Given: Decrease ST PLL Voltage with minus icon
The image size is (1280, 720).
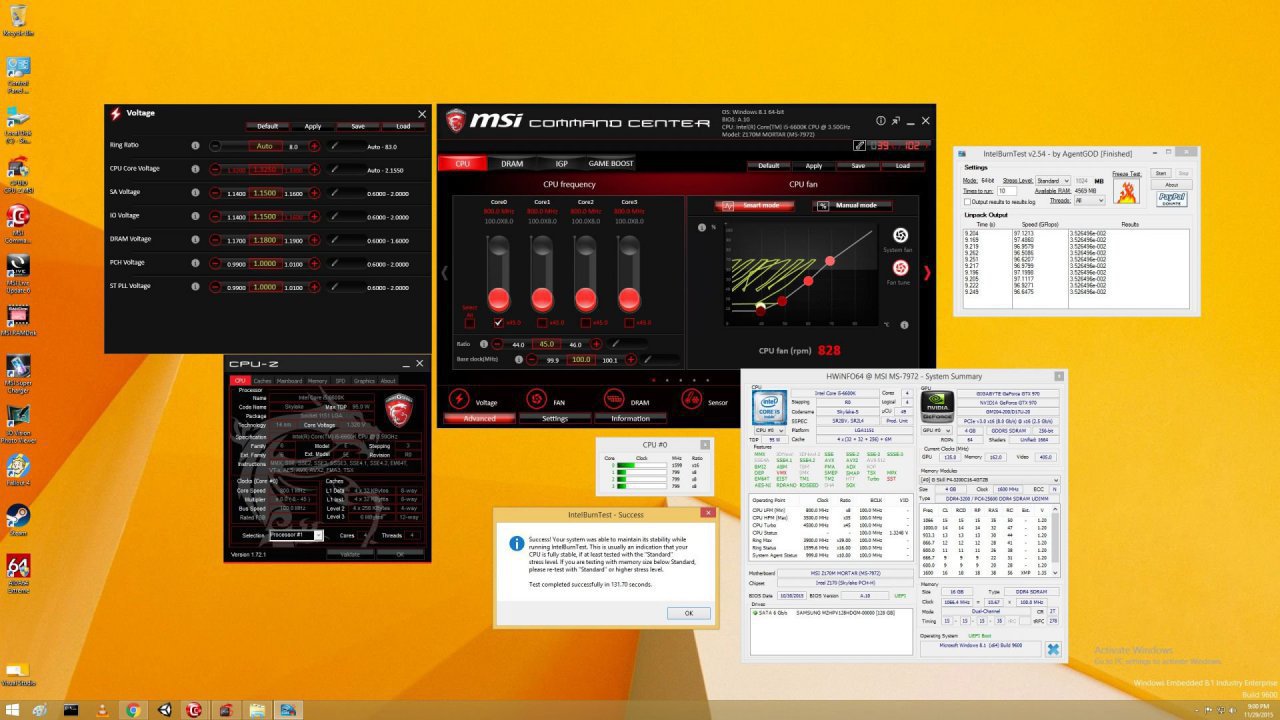Looking at the screenshot, I should point(215,287).
